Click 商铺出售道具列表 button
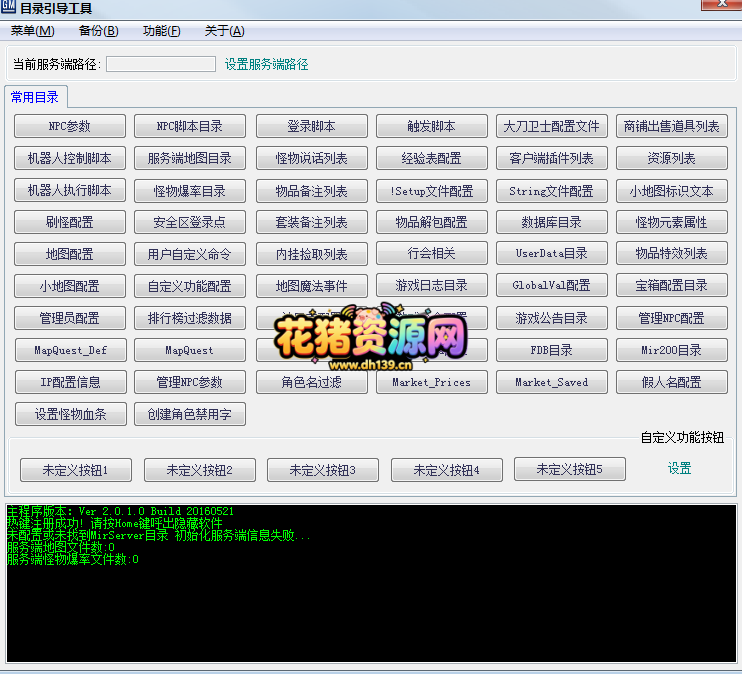 pos(671,126)
